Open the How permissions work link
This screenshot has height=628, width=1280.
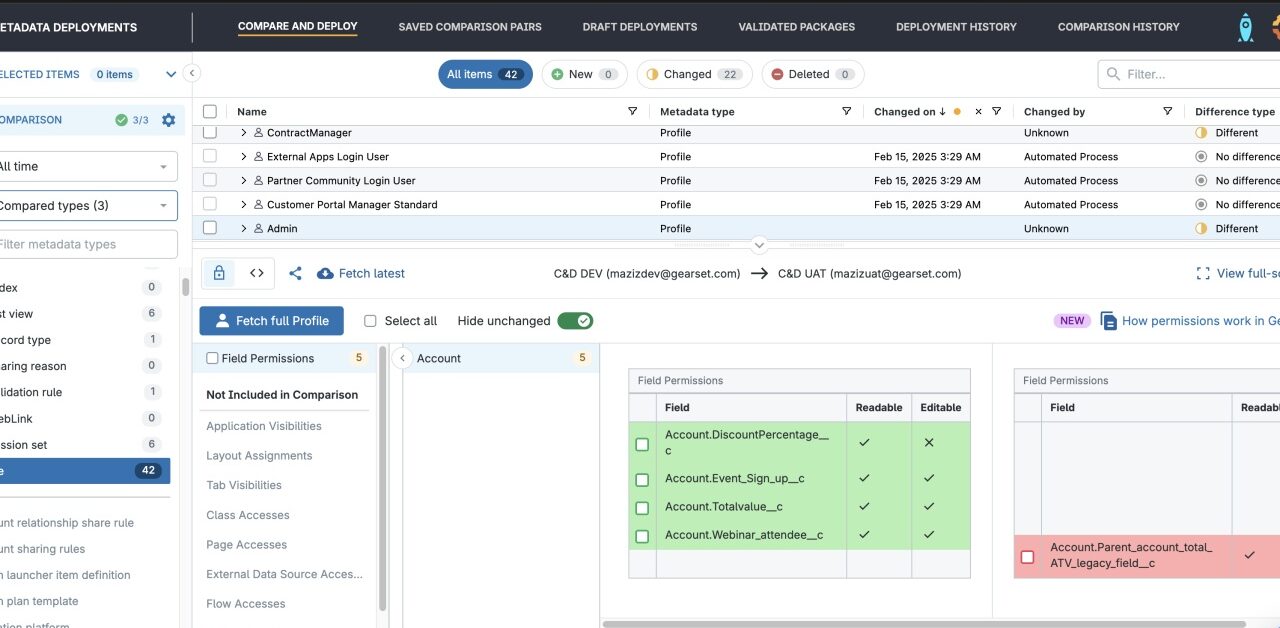(x=1201, y=321)
